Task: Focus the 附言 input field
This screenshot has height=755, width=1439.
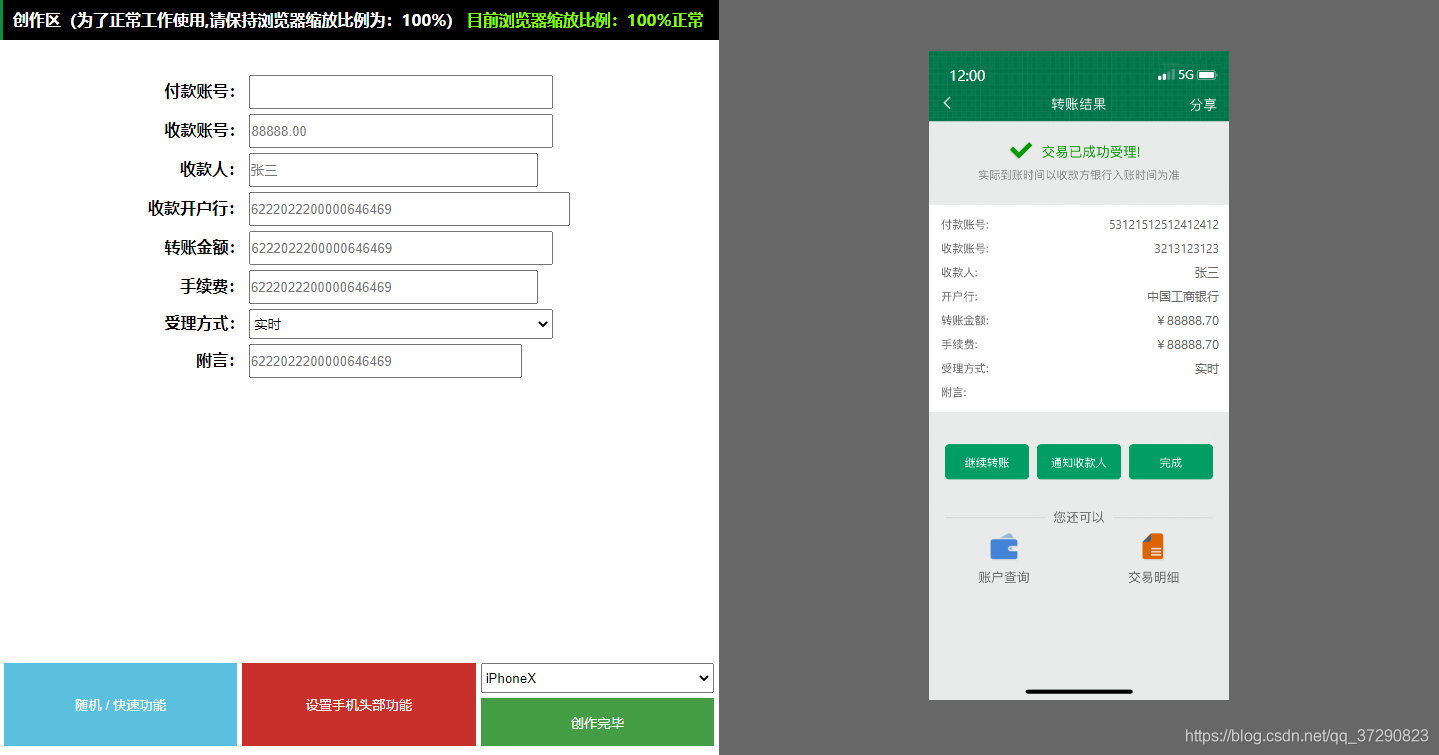Action: pos(385,361)
